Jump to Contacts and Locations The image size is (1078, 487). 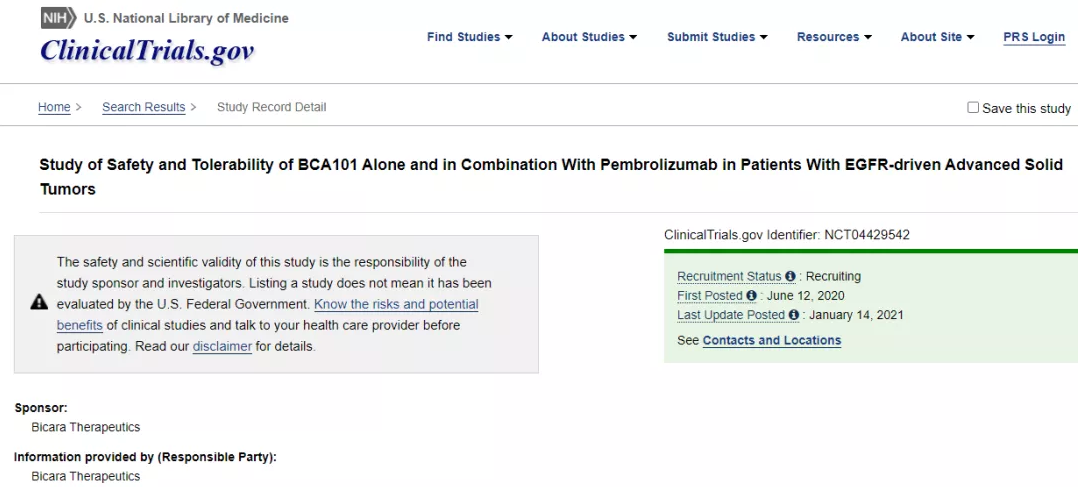pyautogui.click(x=771, y=340)
